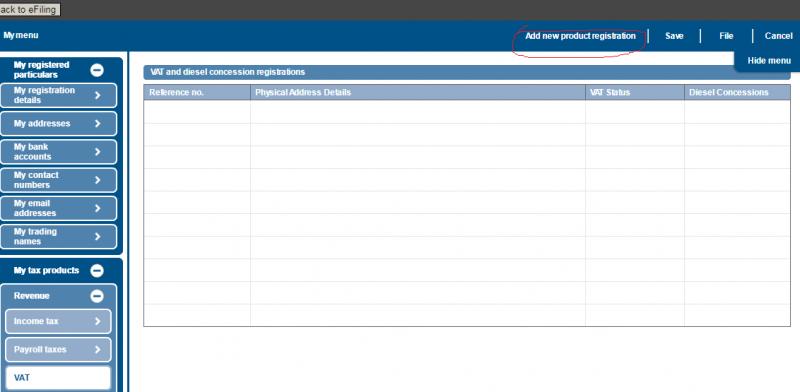Click File in the top bar
The image size is (800, 392).
pos(726,36)
